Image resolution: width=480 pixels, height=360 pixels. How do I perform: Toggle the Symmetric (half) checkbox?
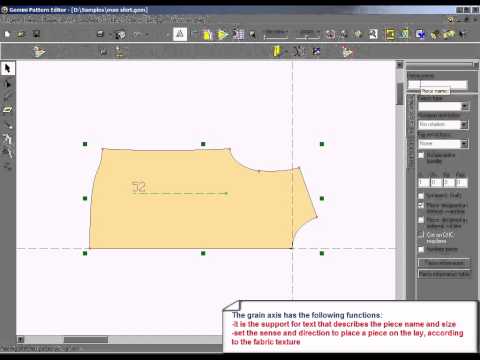pyautogui.click(x=421, y=196)
